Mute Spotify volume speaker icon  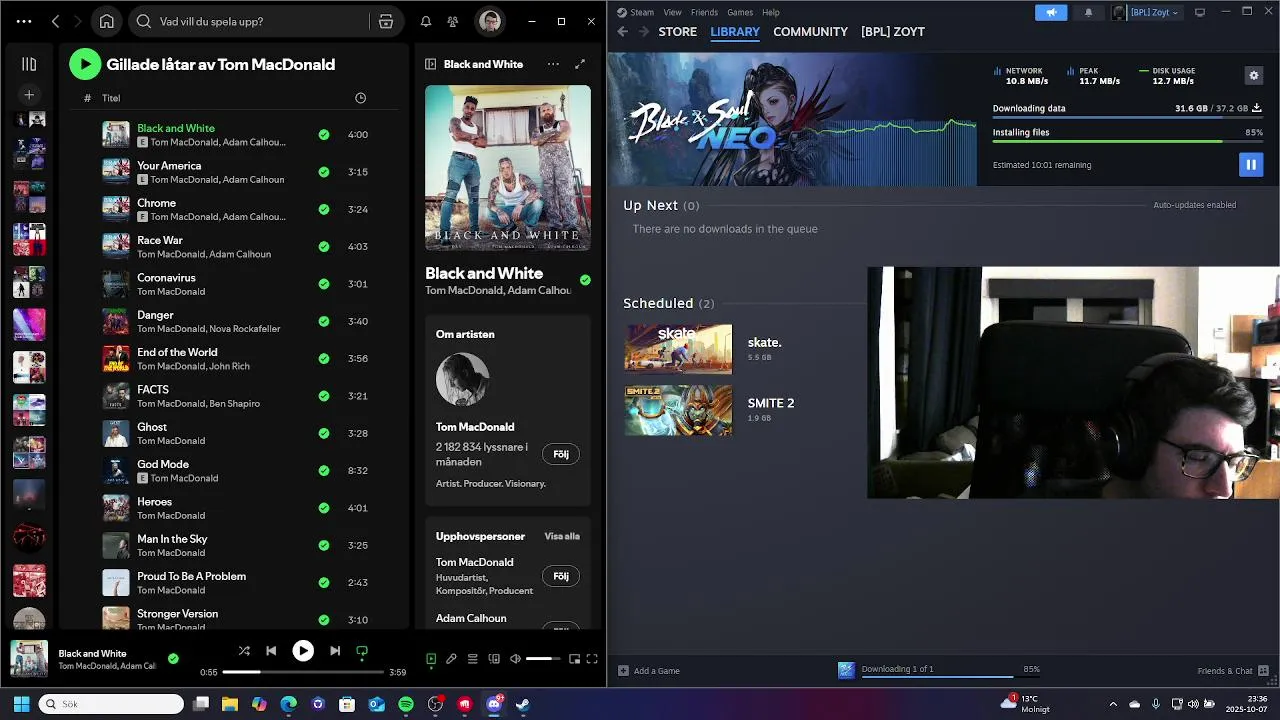pos(515,659)
